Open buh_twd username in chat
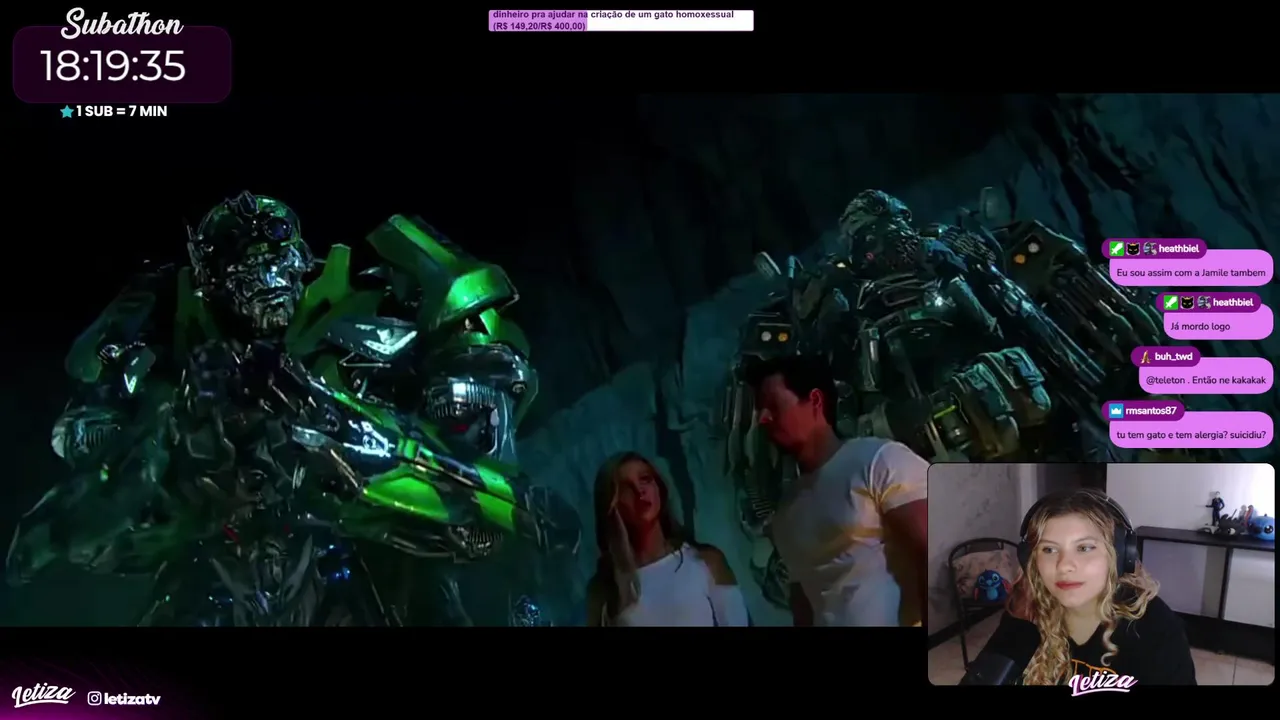 pos(1173,357)
